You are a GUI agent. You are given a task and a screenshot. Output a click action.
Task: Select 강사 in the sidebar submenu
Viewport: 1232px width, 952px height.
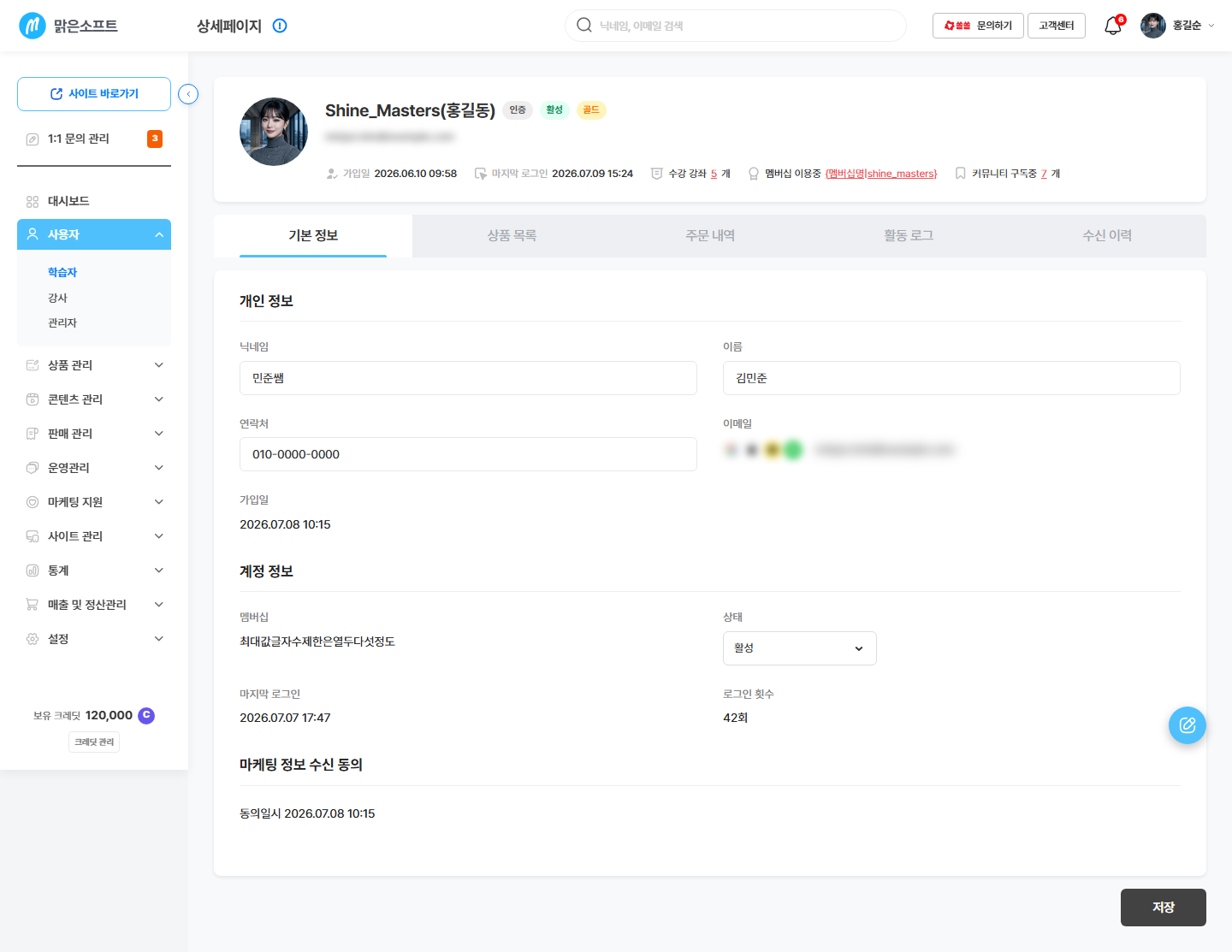(57, 298)
